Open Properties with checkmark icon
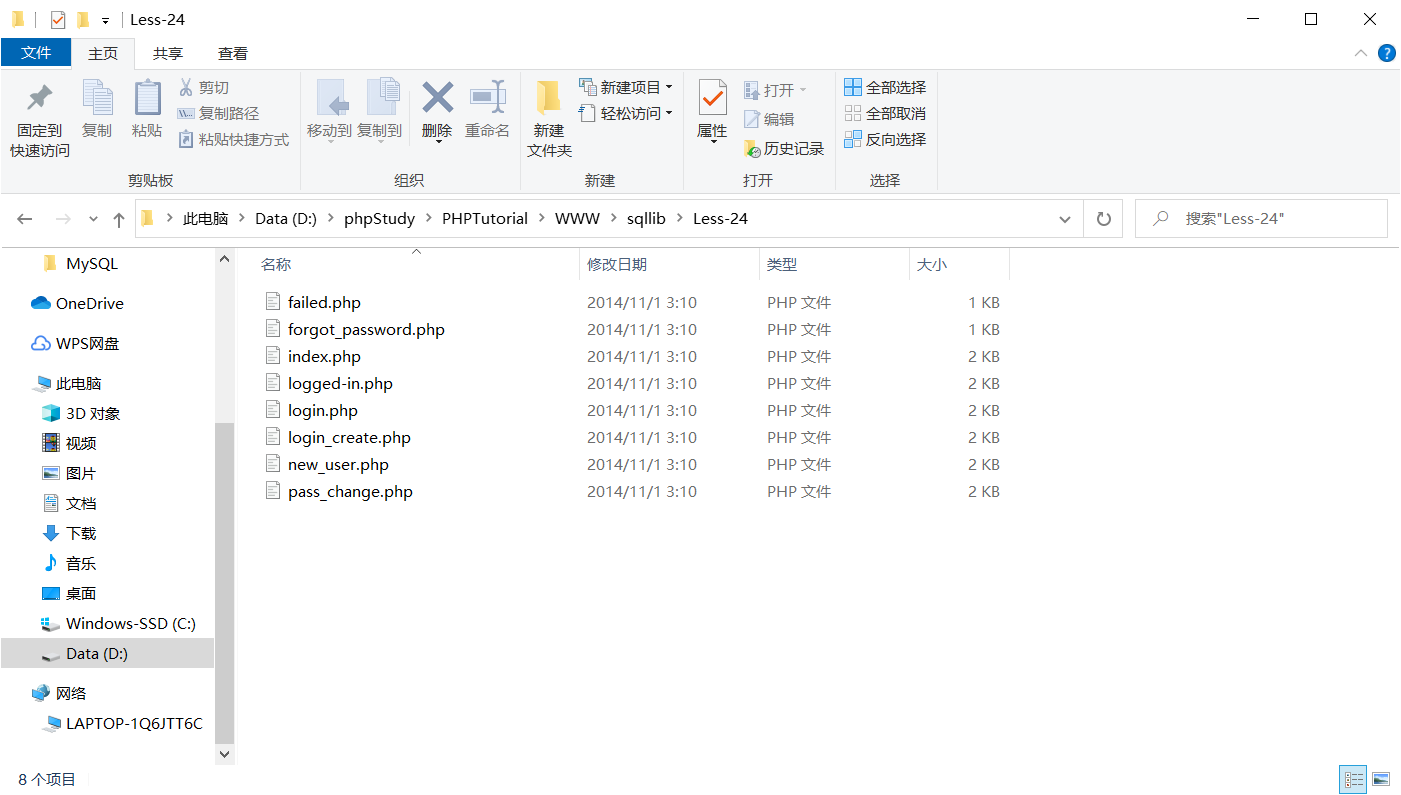 point(712,98)
